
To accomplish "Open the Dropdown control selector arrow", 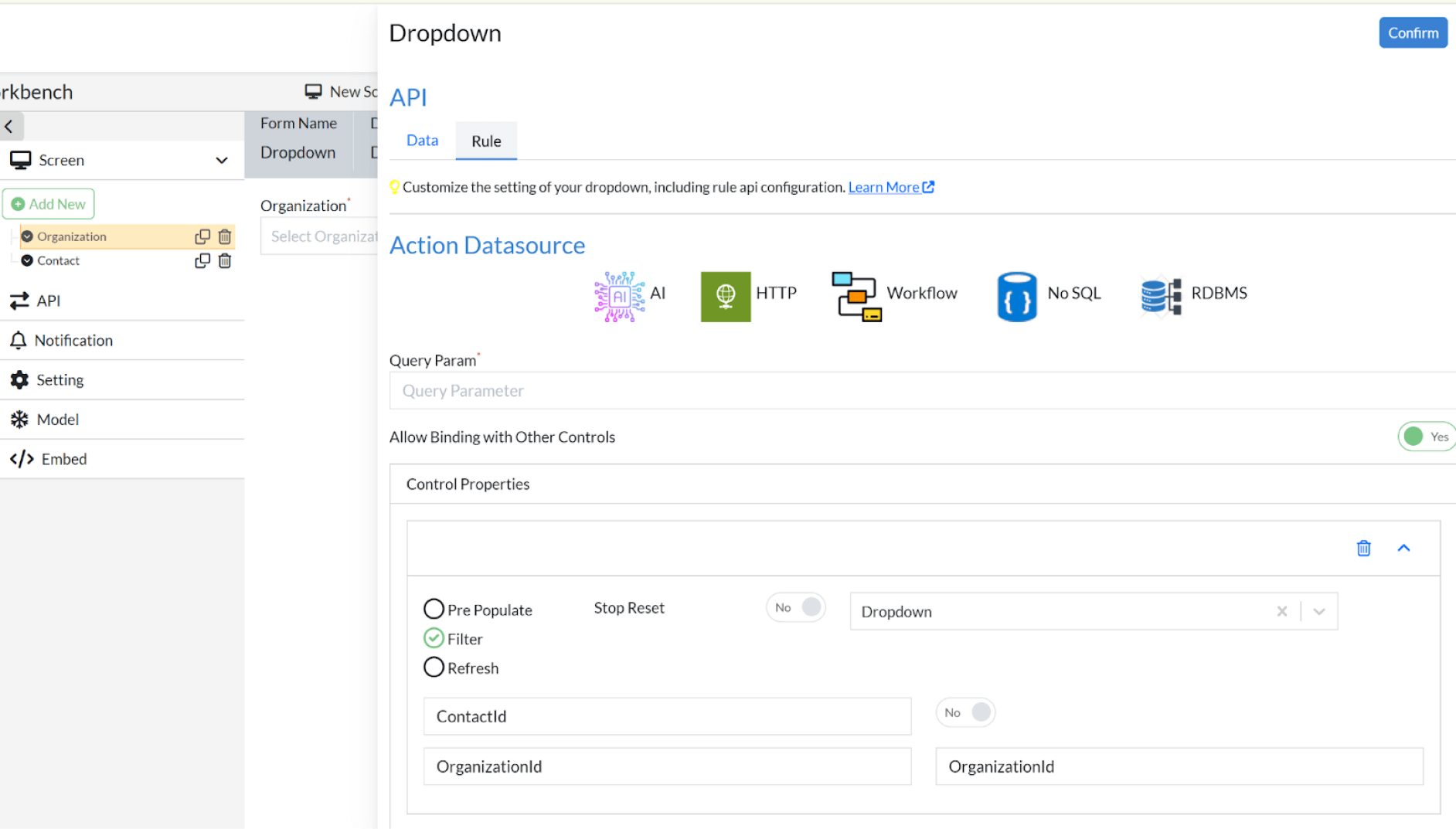I will (x=1319, y=612).
